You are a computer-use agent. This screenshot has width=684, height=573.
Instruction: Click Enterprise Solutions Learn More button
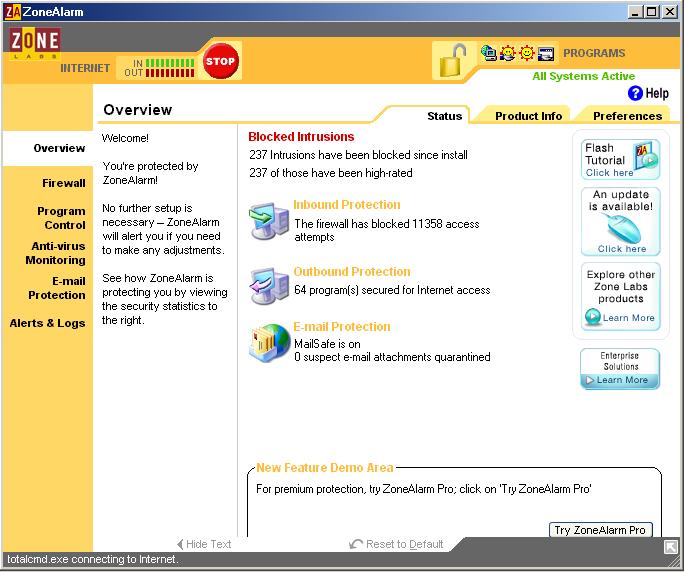(x=620, y=380)
